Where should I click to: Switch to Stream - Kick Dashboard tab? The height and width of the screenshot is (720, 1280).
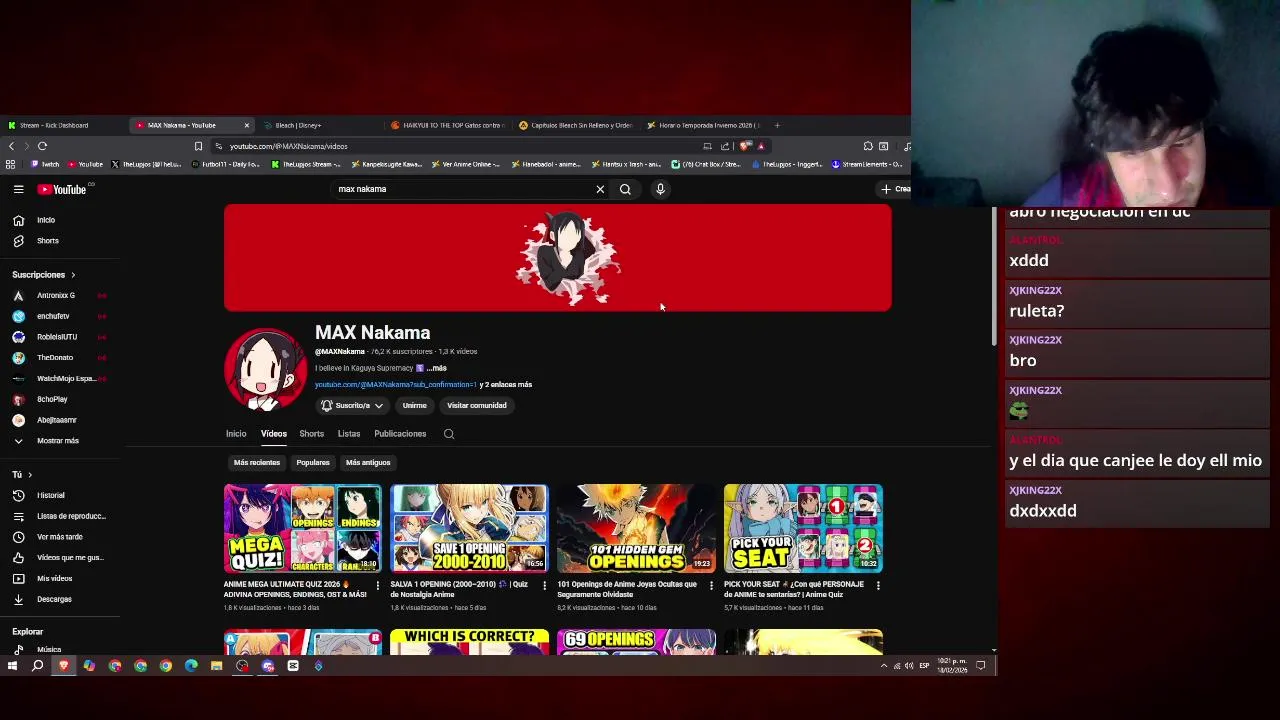[x=60, y=125]
